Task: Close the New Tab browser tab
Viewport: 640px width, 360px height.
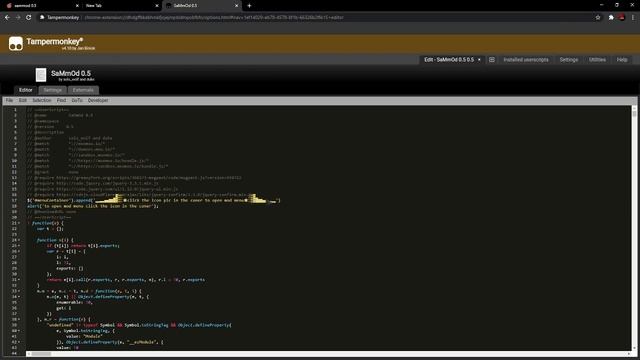Action: [x=157, y=6]
